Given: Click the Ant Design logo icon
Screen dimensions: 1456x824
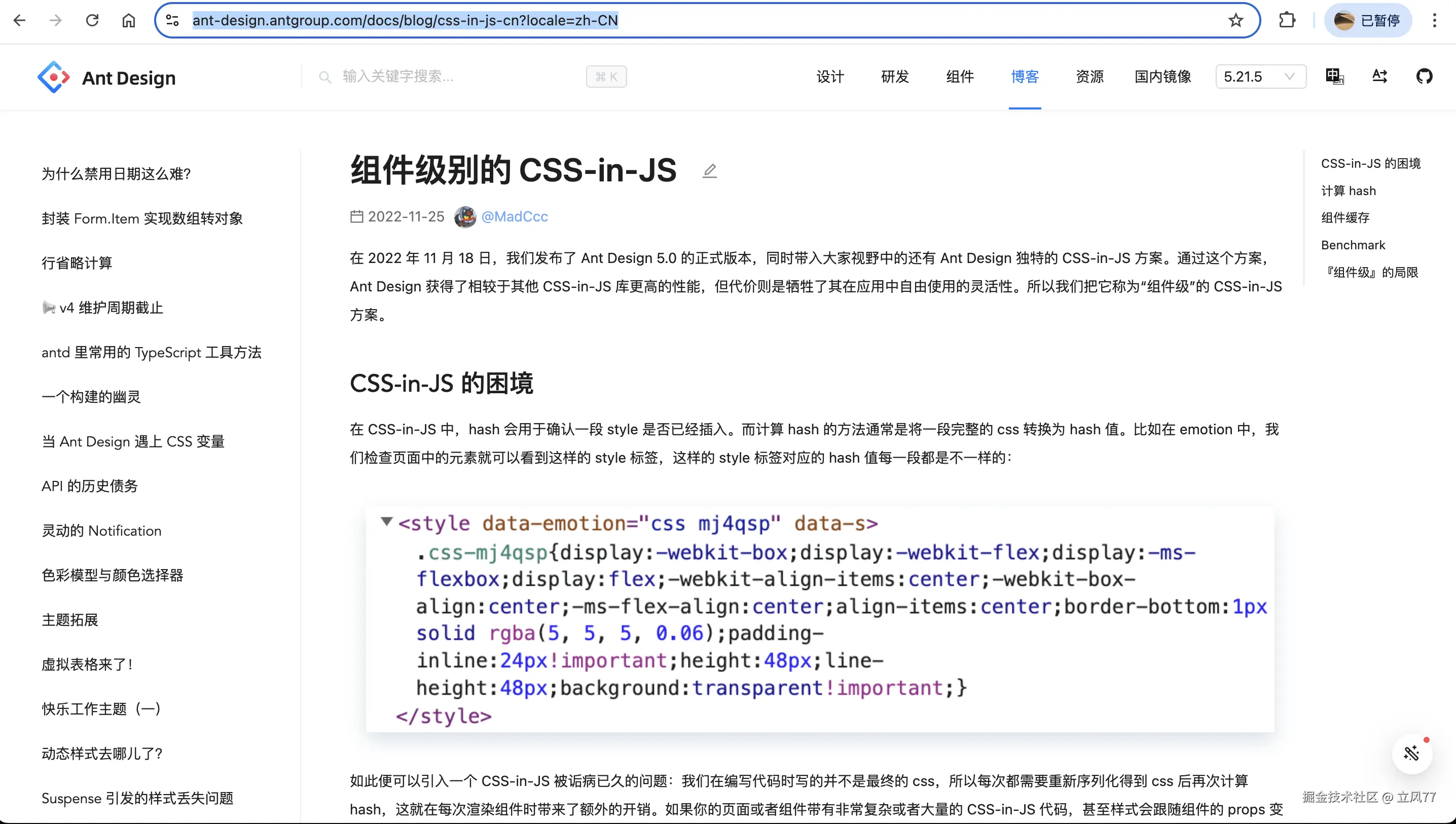Looking at the screenshot, I should pos(53,77).
